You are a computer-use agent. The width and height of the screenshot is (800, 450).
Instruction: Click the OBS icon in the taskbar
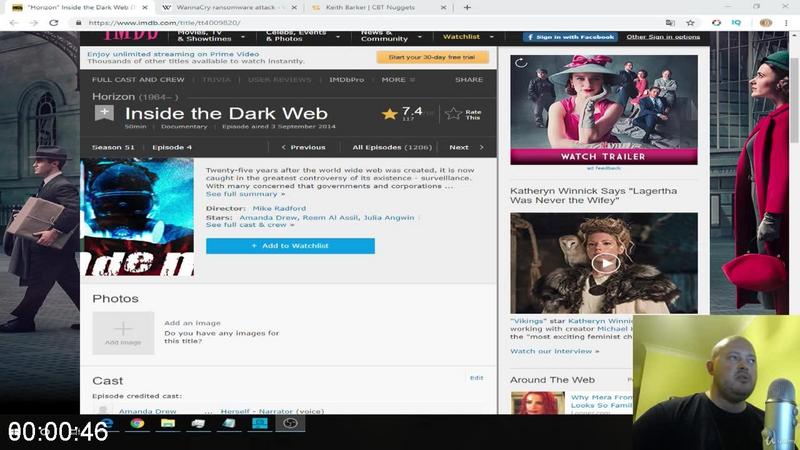click(x=290, y=423)
